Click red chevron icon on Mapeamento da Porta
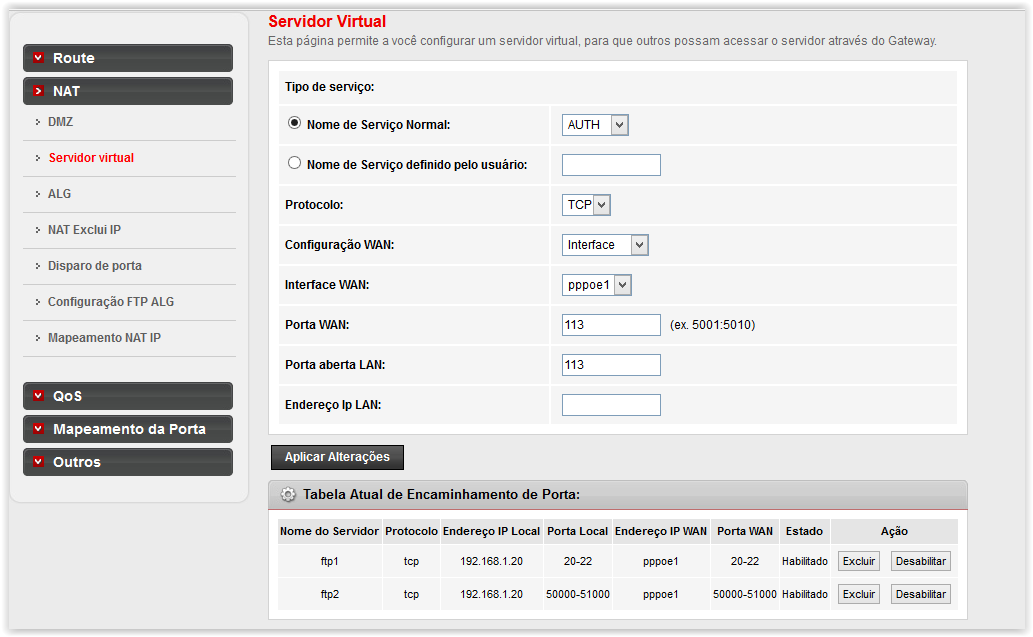This screenshot has width=1033, height=637. 39,429
